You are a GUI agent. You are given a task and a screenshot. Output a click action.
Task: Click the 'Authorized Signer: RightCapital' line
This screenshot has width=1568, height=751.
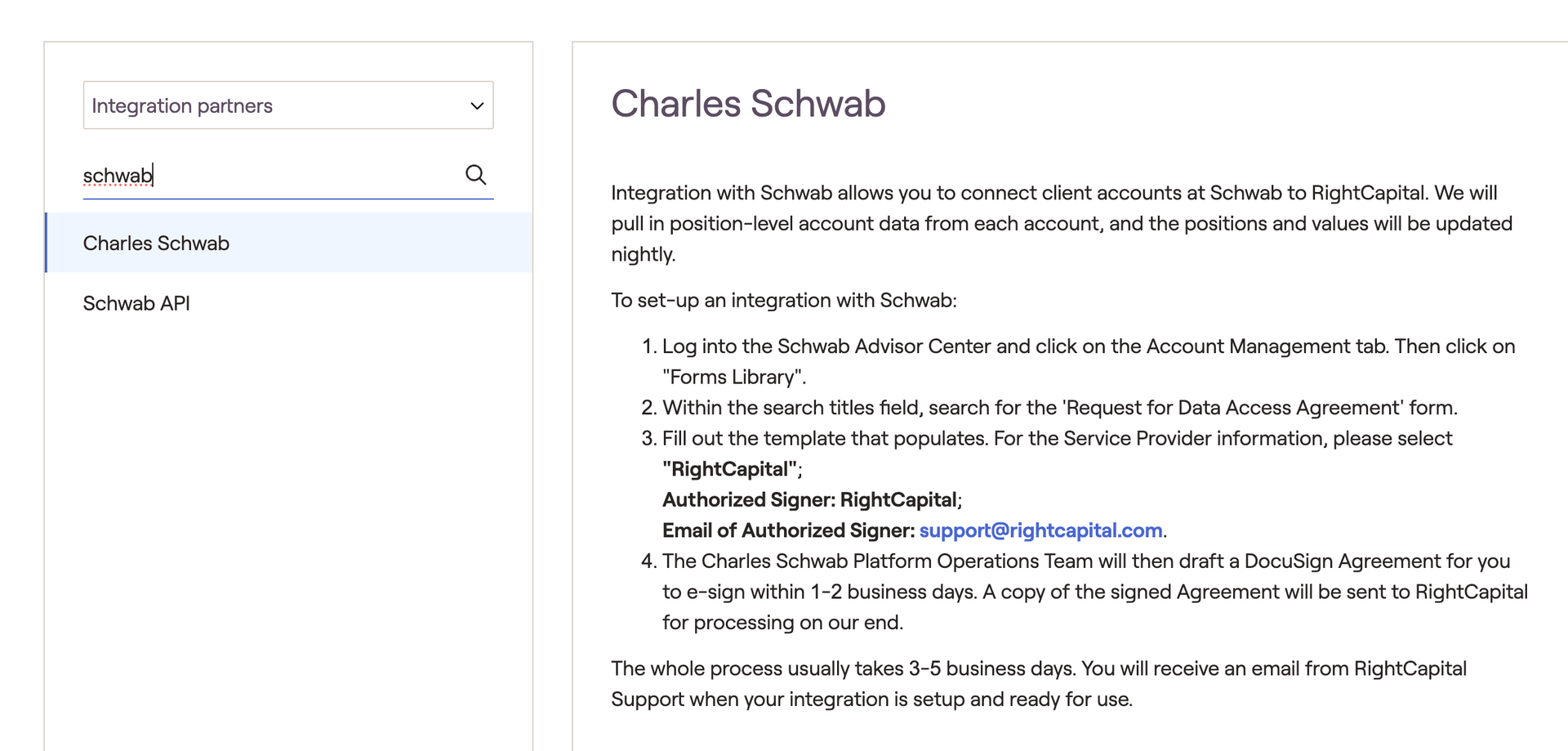pos(811,500)
